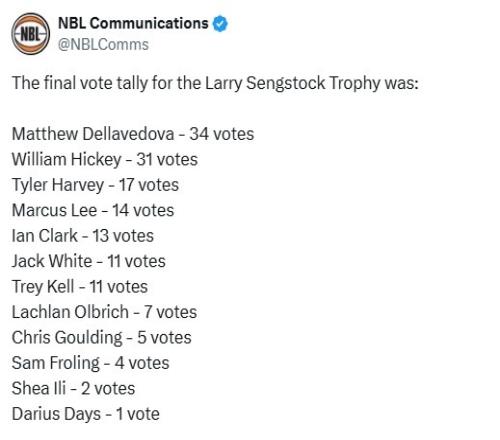Click the word Trophy in the heading
Screen dimensions: 500x440
pyautogui.click(x=354, y=83)
